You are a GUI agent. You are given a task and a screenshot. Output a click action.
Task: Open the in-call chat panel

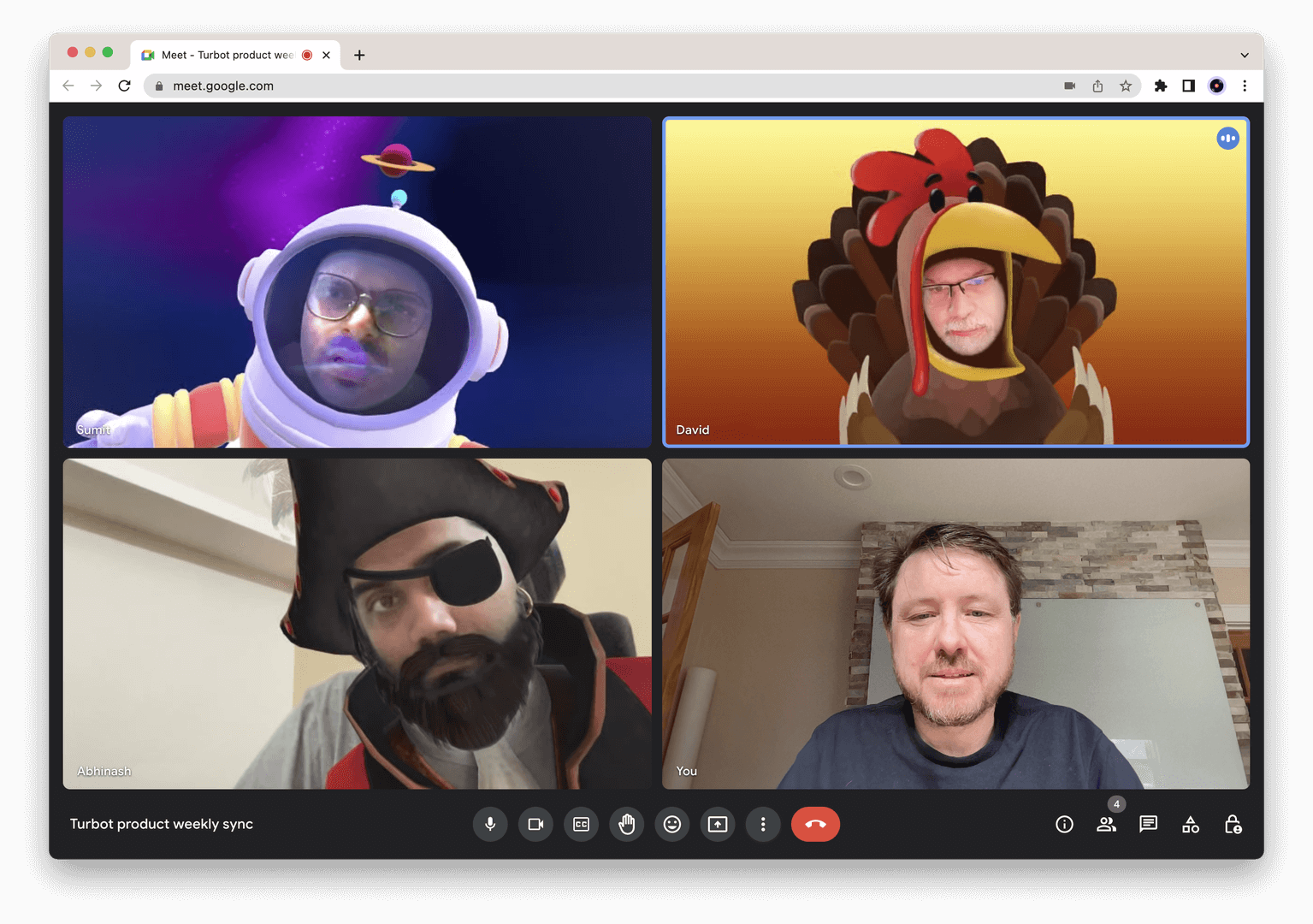click(1147, 824)
